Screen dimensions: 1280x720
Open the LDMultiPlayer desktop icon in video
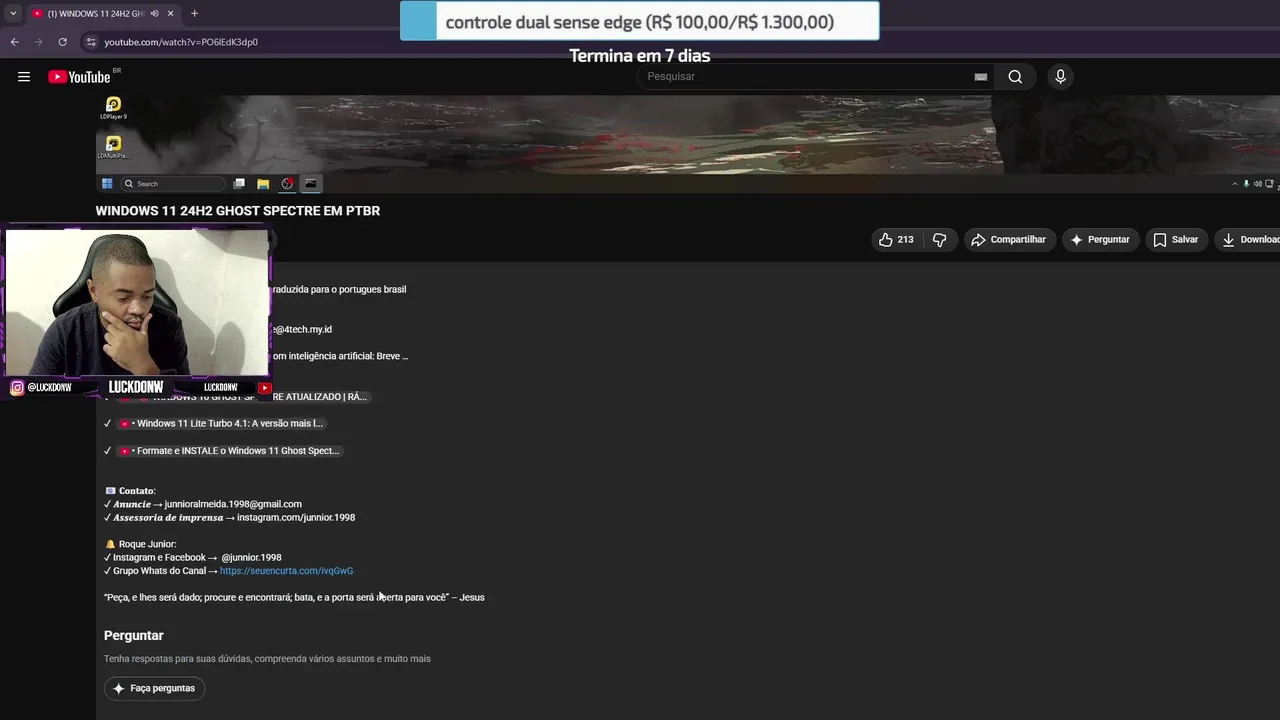[x=113, y=147]
